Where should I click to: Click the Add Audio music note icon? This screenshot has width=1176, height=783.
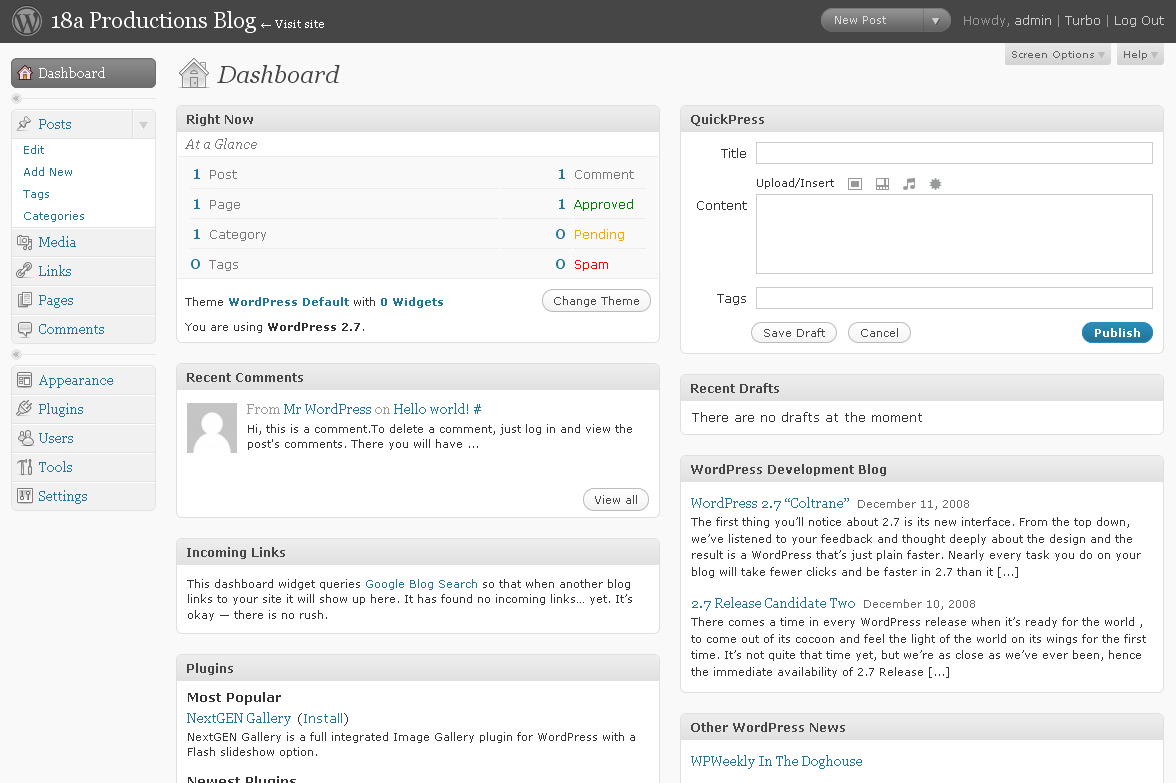tap(909, 184)
